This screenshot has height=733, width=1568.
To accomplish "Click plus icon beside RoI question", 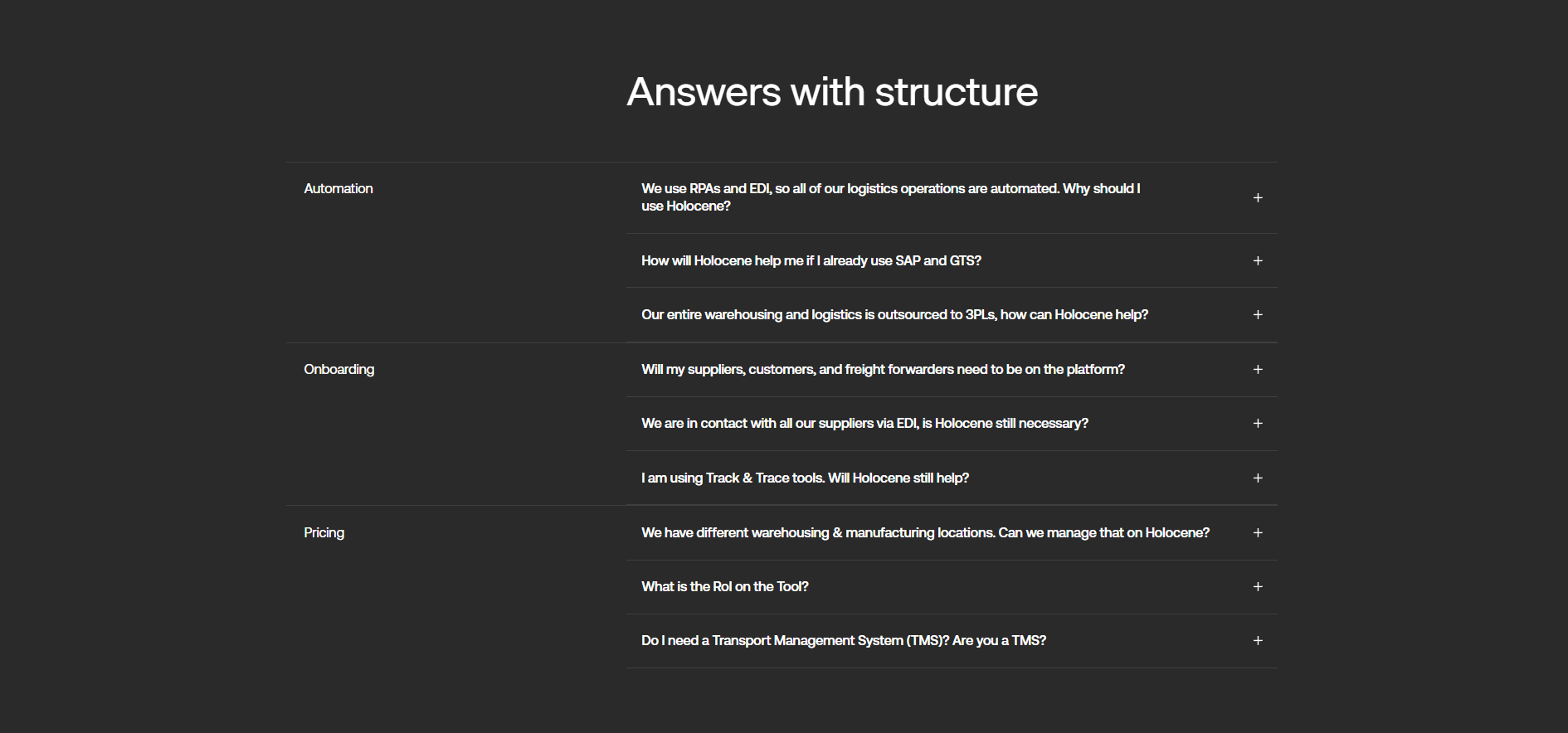I will [x=1258, y=586].
